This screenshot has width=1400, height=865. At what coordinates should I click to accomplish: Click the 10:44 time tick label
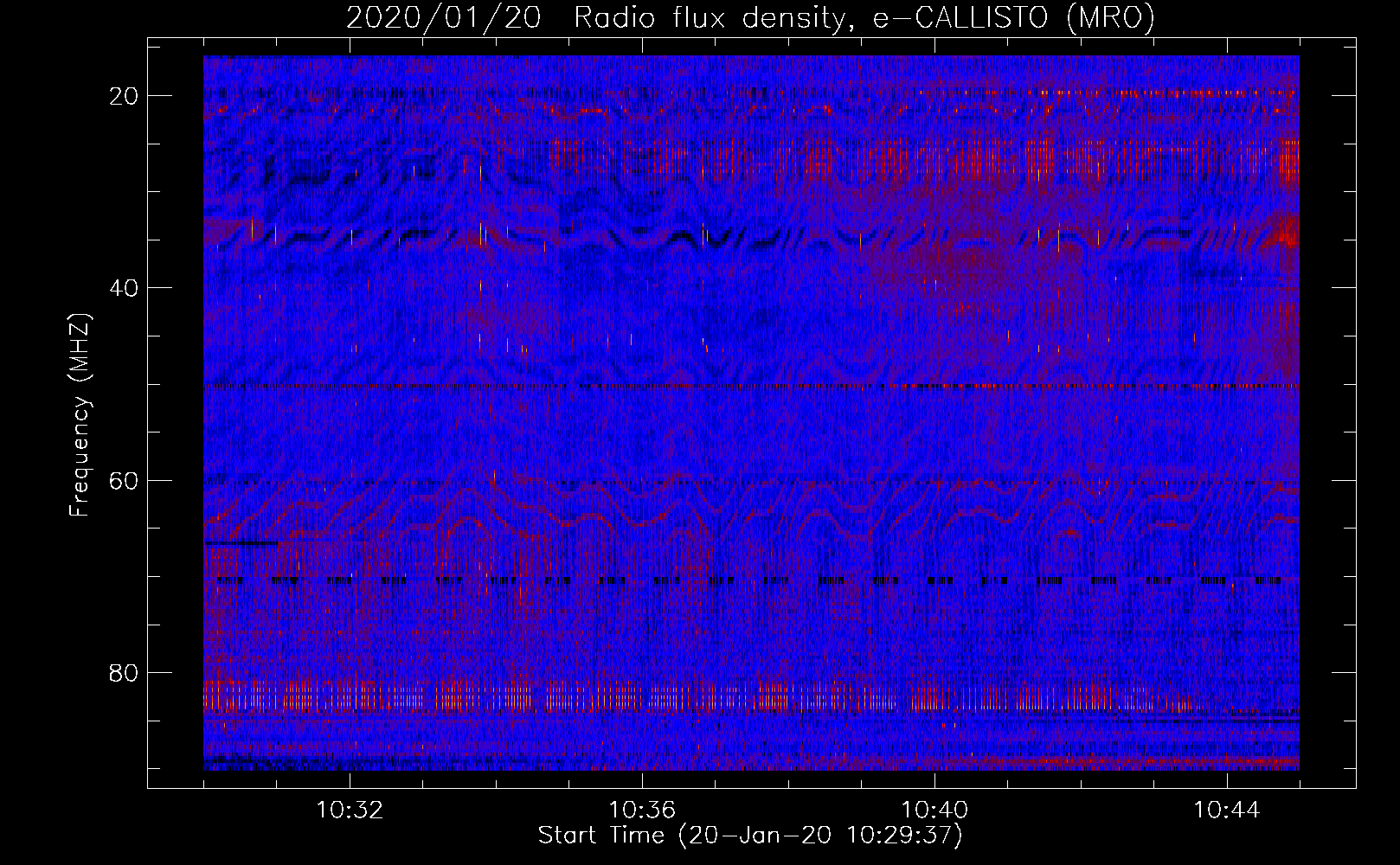tap(1227, 811)
